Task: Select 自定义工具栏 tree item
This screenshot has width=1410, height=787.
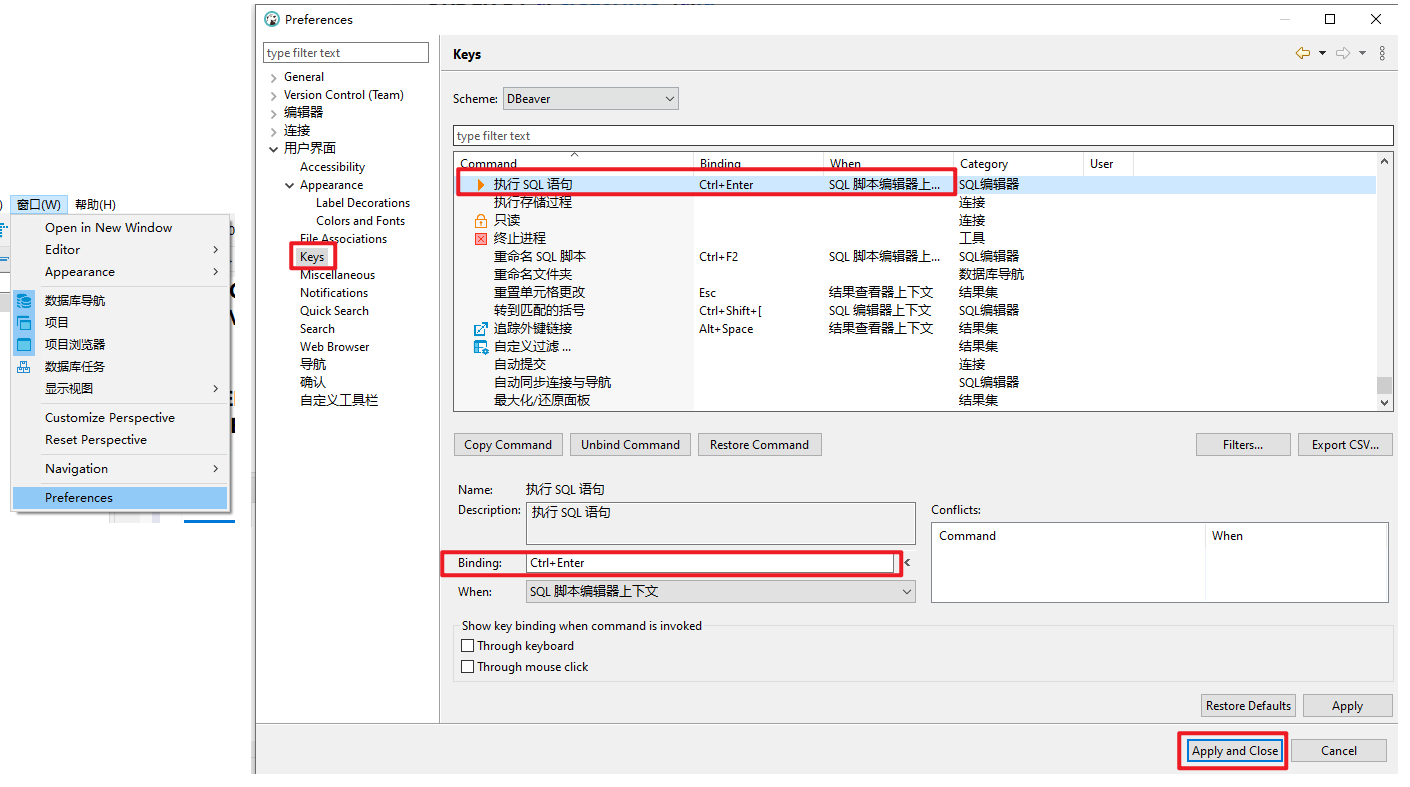Action: (339, 401)
